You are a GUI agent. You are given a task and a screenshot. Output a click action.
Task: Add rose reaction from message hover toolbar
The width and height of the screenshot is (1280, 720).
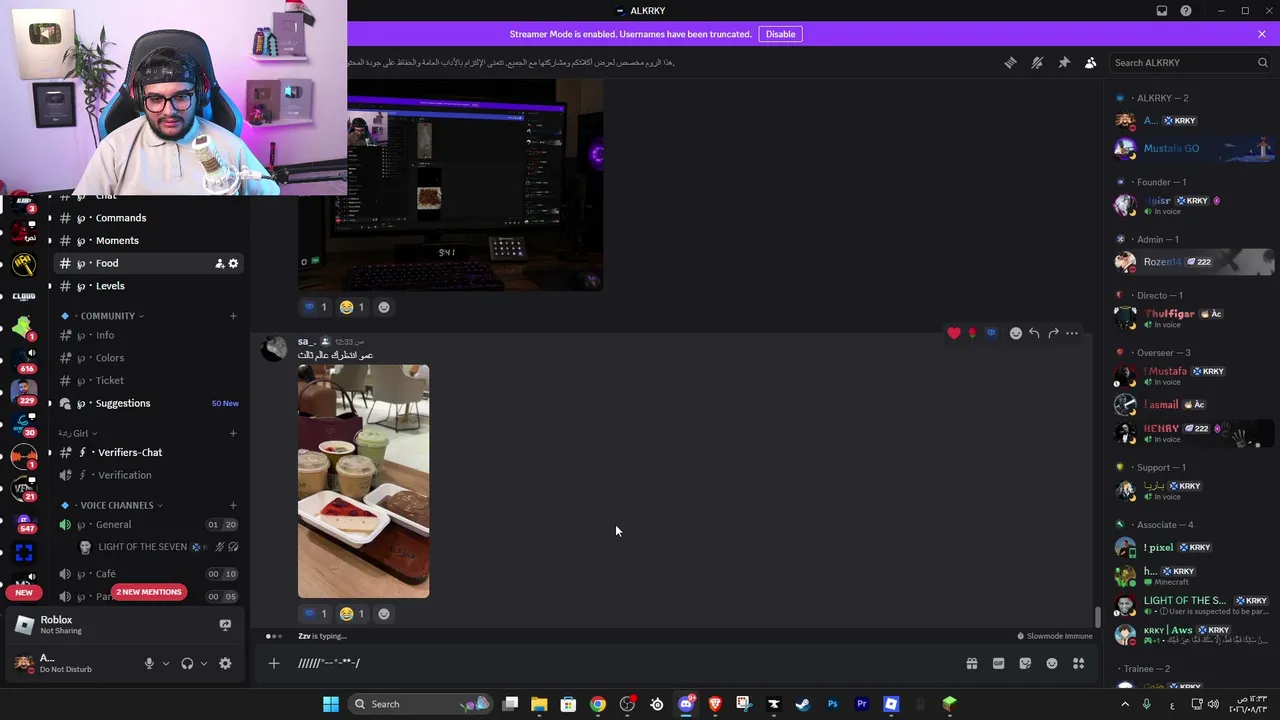[972, 333]
